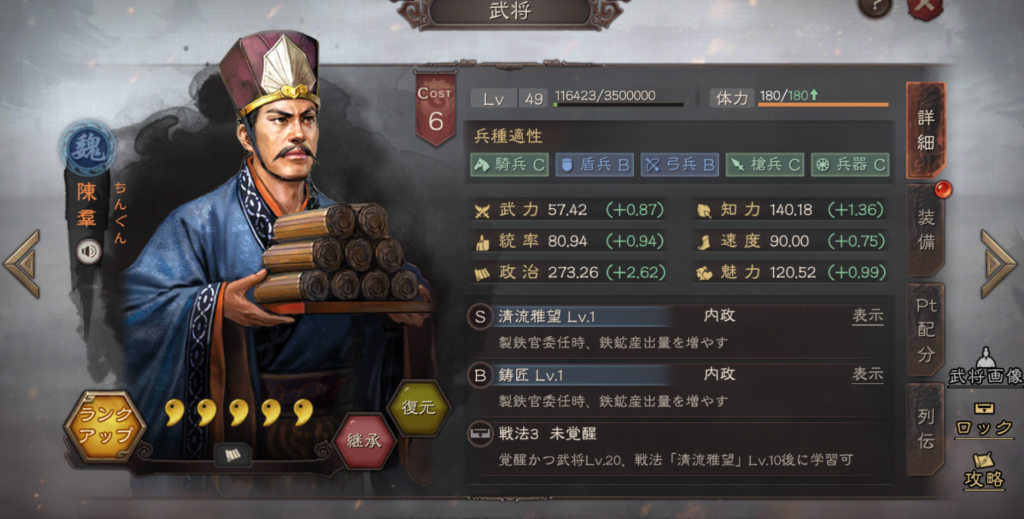Screen dimensions: 1024x519
Task: Tap the scroll icon below the star rank
Action: click(x=232, y=455)
